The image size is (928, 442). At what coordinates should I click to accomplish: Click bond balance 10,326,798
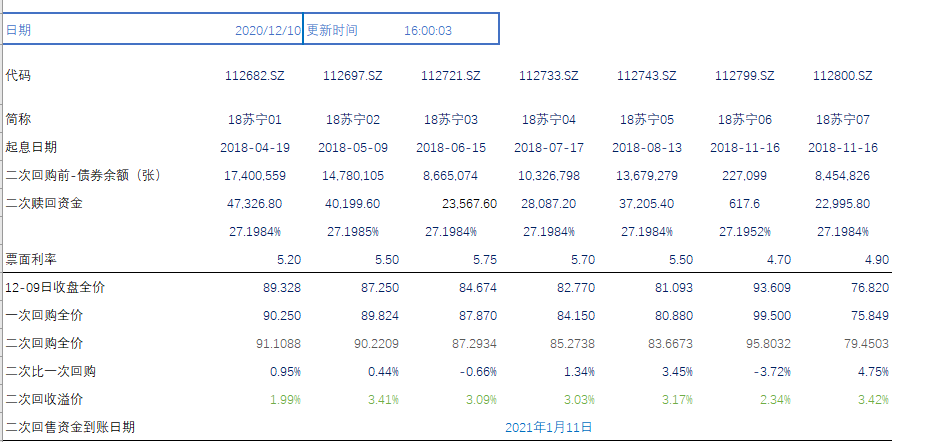[x=549, y=176]
